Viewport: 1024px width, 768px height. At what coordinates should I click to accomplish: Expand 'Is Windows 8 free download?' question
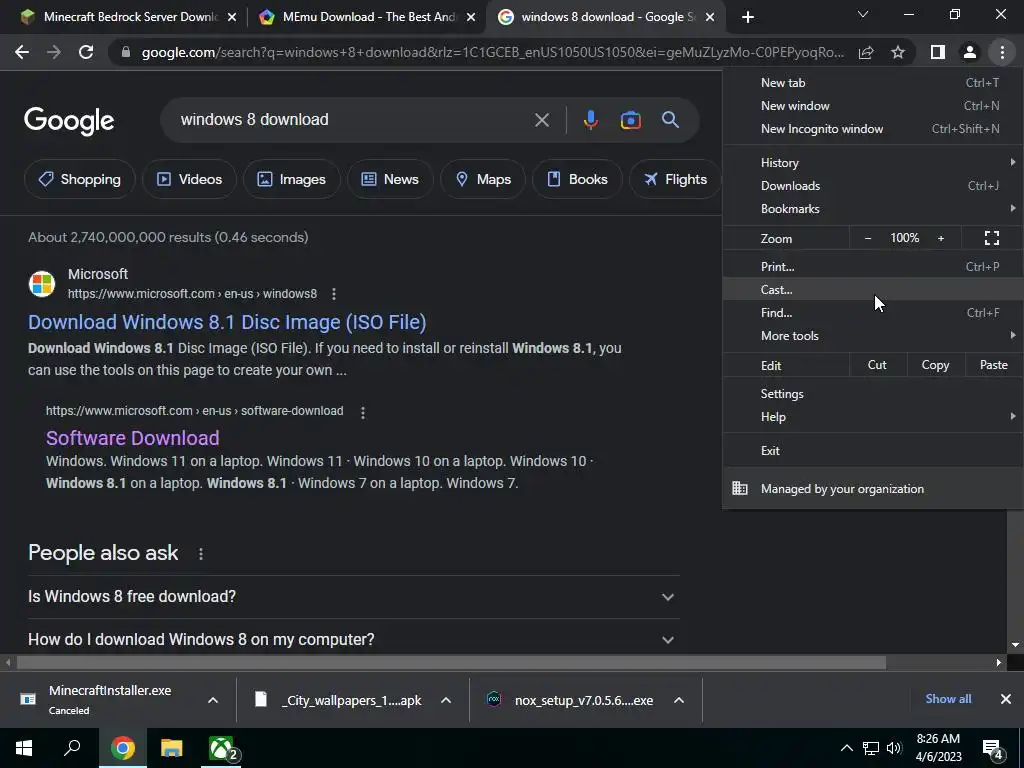click(353, 597)
